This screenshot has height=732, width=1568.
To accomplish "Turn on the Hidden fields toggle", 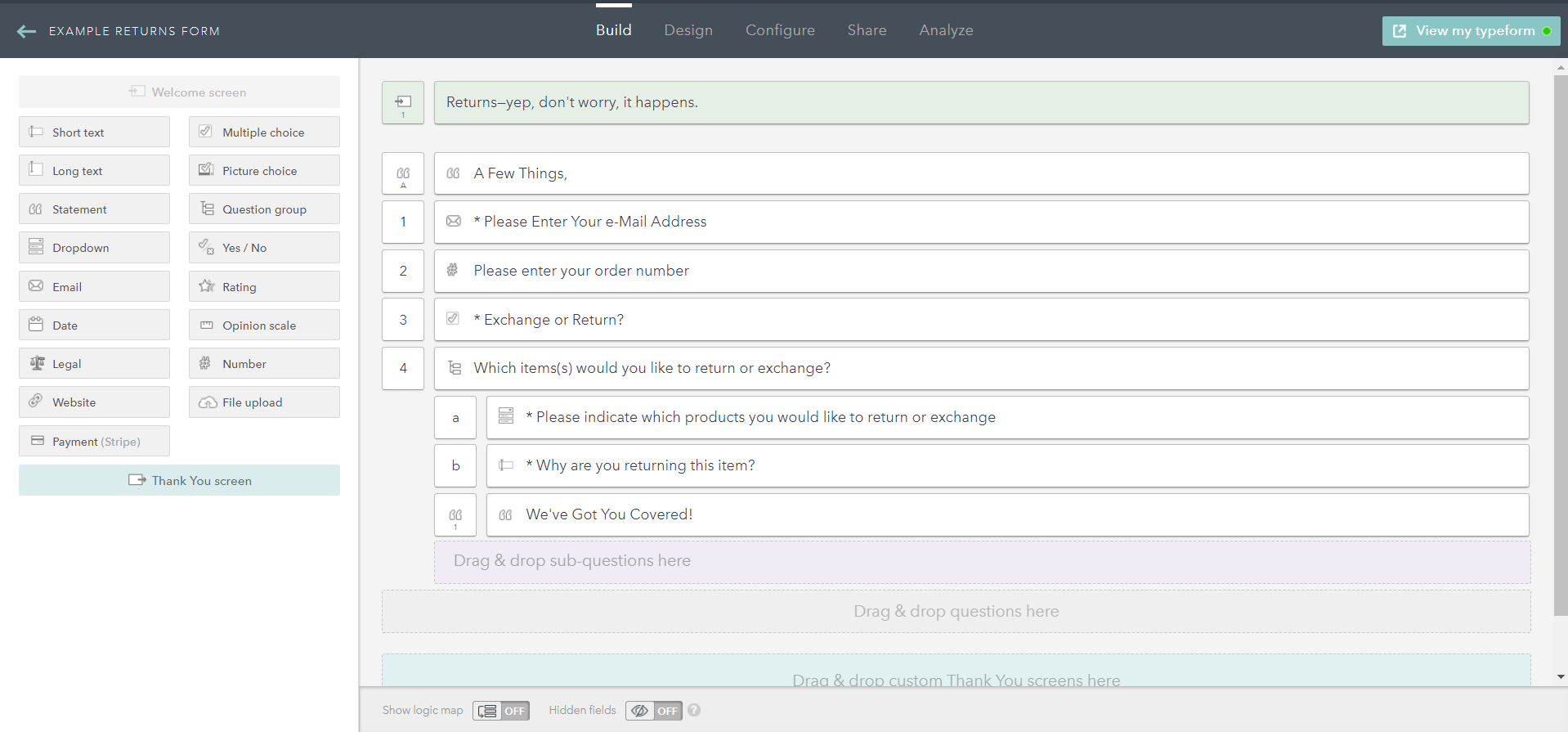I will tap(653, 711).
